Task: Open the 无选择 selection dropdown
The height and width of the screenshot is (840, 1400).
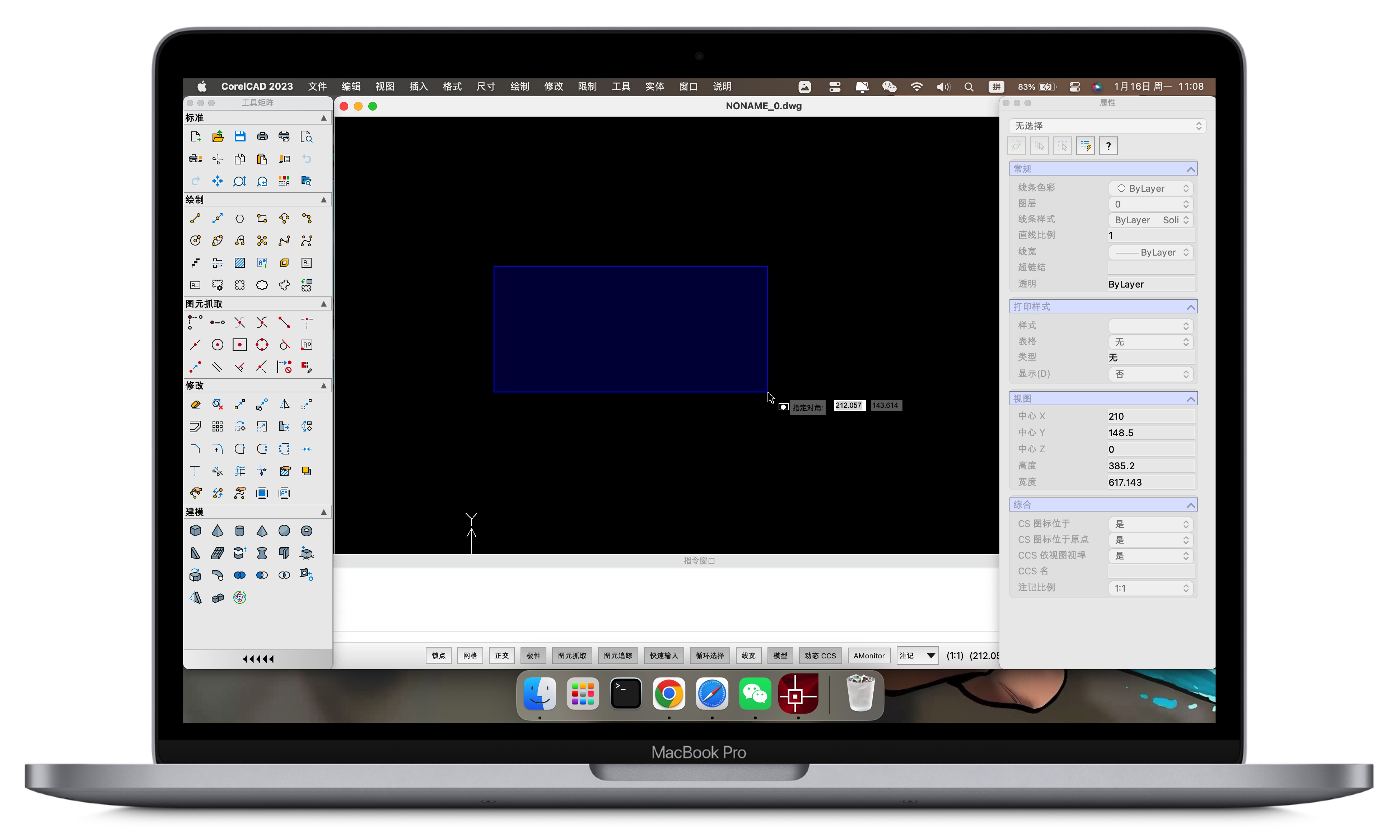Action: click(x=1107, y=126)
